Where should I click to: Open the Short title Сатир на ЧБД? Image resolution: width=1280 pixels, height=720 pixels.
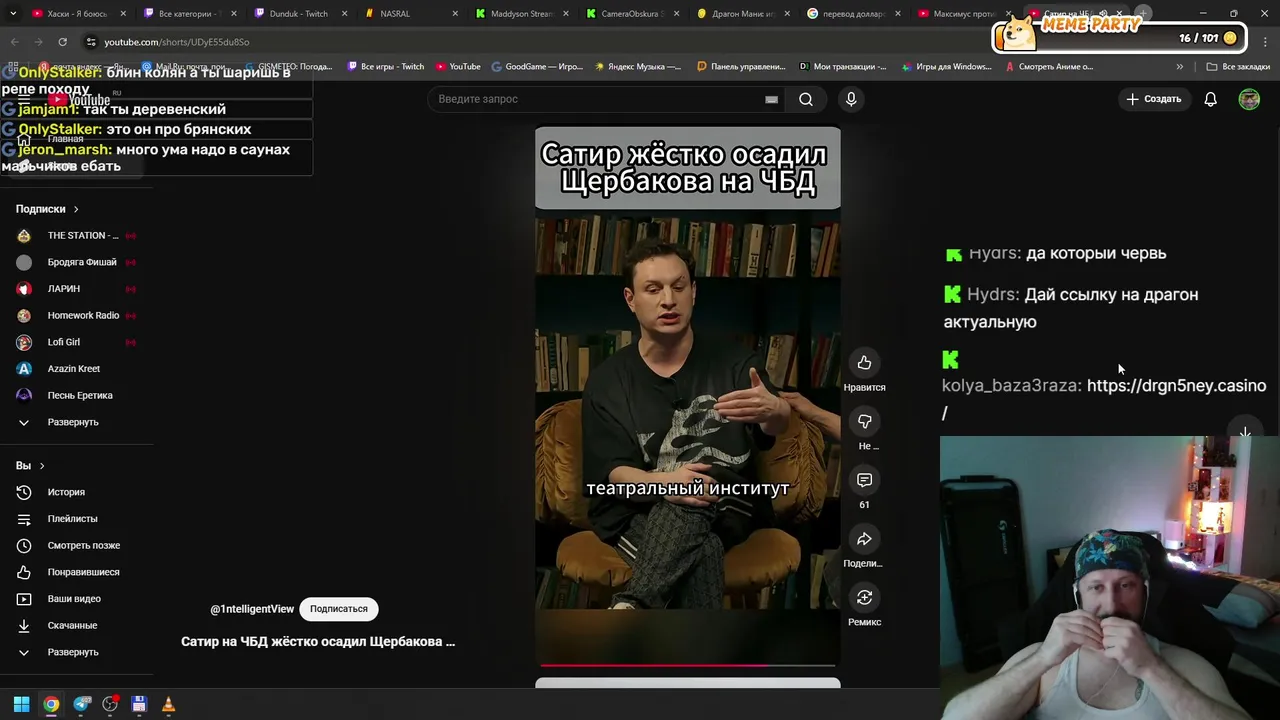pyautogui.click(x=318, y=642)
